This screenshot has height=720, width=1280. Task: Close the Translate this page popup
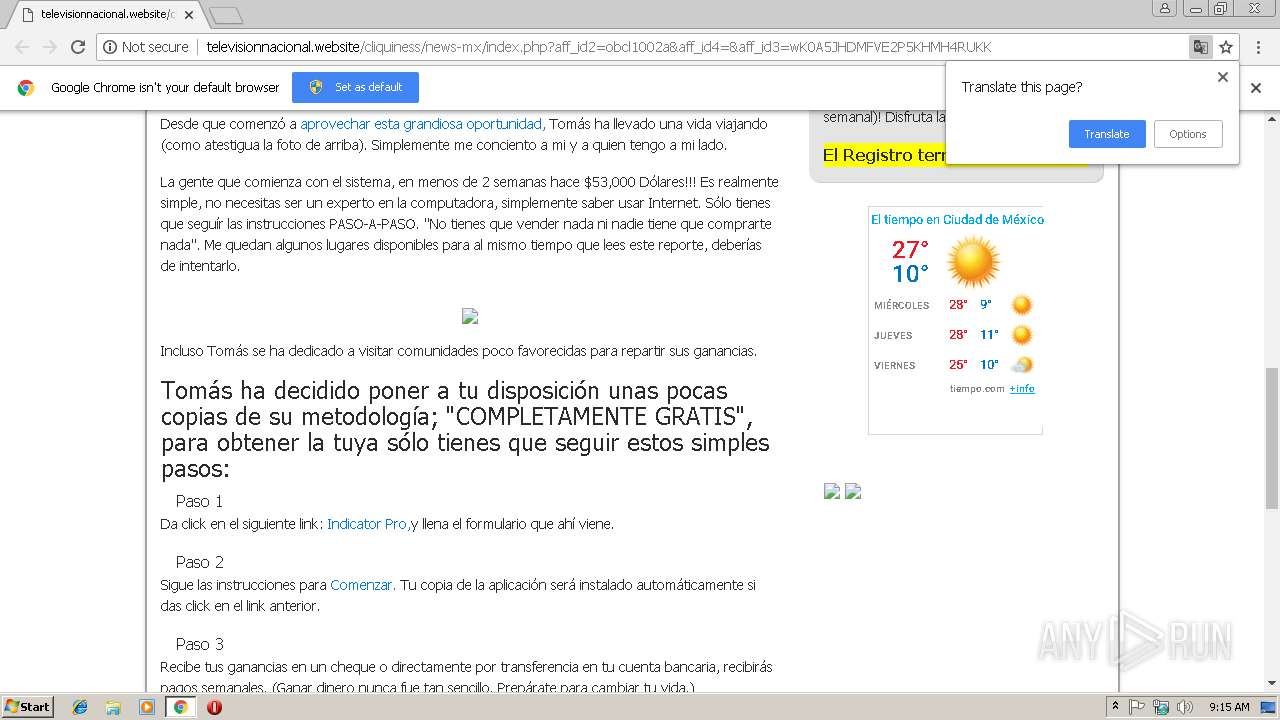(x=1222, y=77)
